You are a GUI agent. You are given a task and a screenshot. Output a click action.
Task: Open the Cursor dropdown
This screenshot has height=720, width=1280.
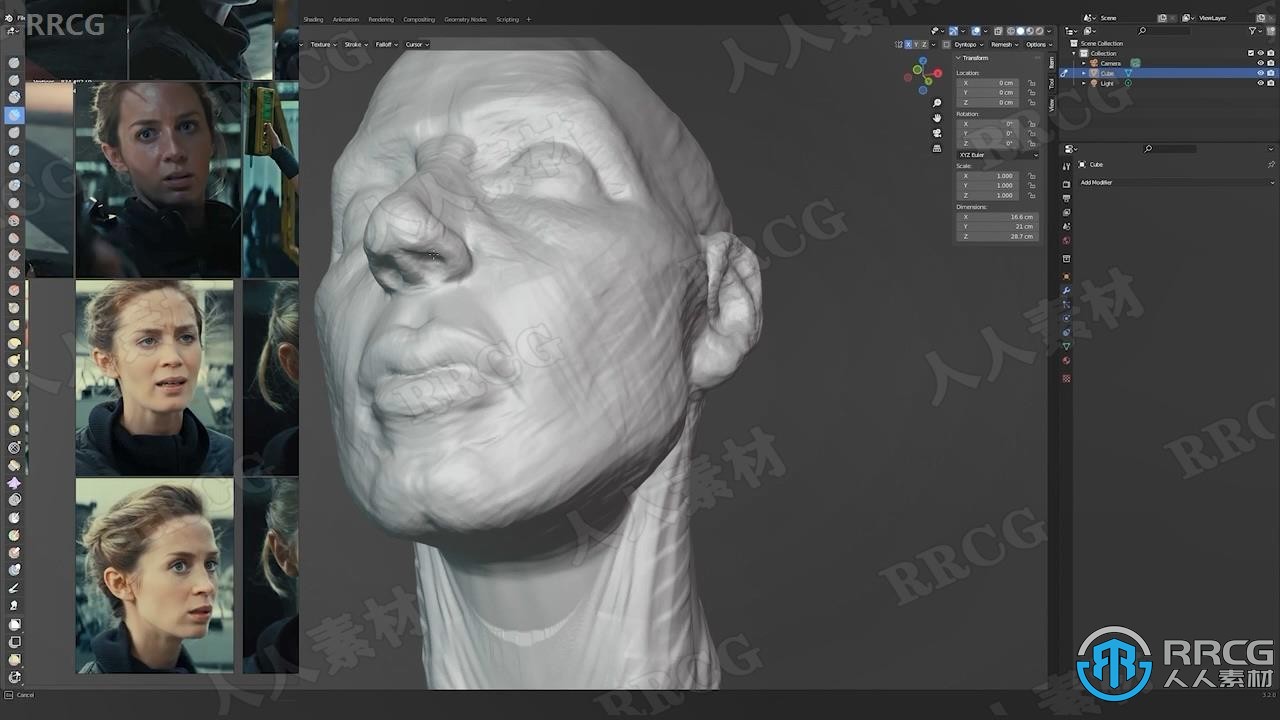(417, 44)
